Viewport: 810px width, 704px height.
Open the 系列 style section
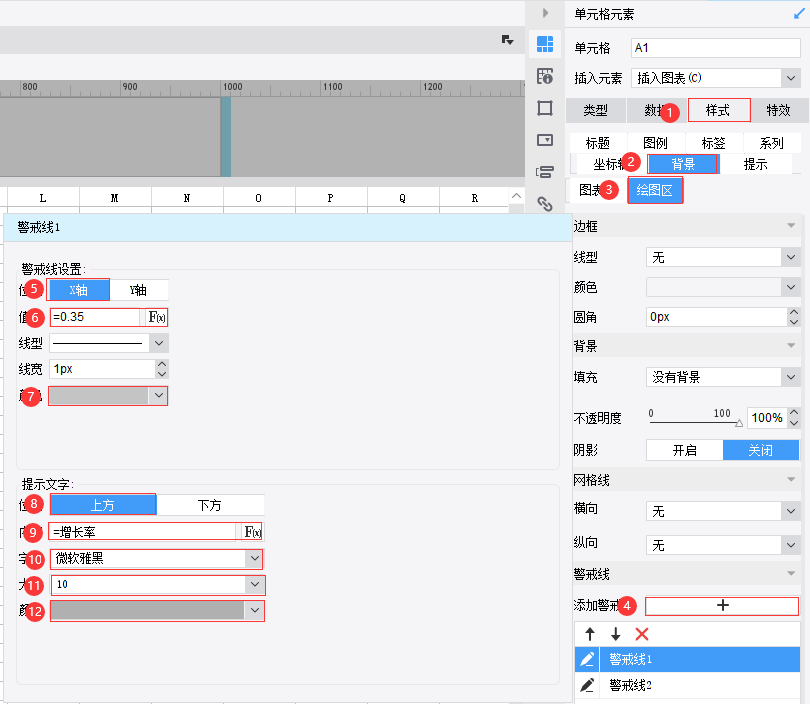(x=772, y=143)
